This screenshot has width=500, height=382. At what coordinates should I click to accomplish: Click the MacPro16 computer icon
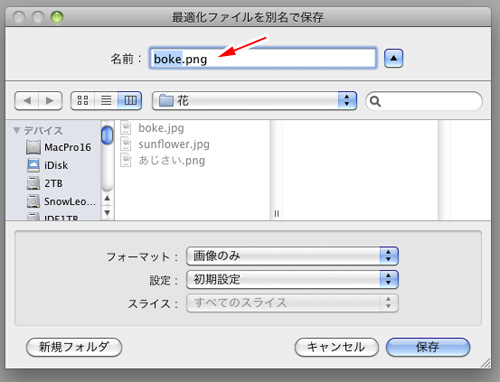(33, 147)
